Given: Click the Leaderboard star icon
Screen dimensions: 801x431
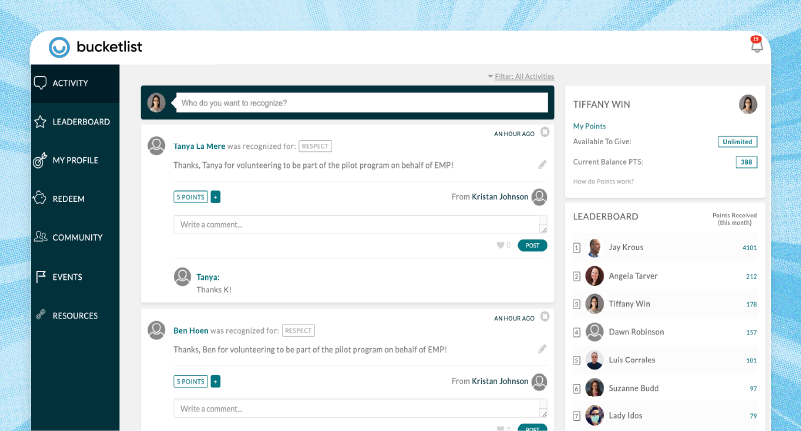Looking at the screenshot, I should [40, 122].
